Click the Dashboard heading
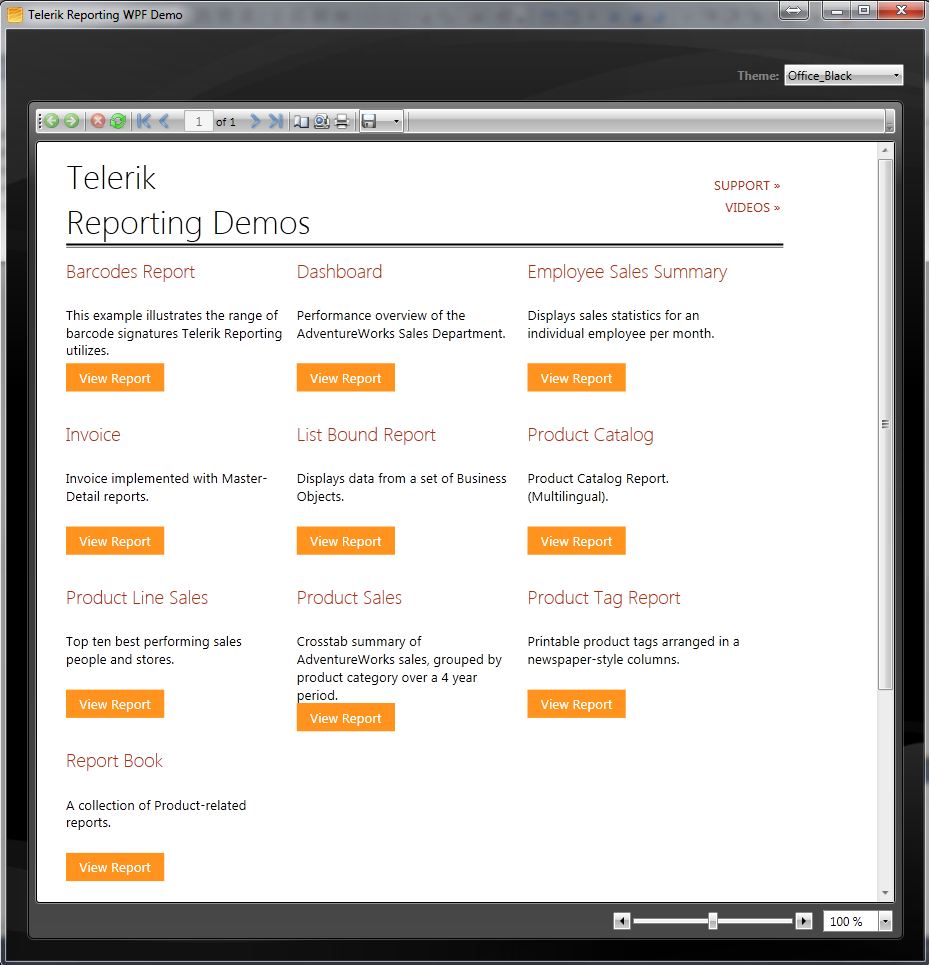 pyautogui.click(x=340, y=272)
